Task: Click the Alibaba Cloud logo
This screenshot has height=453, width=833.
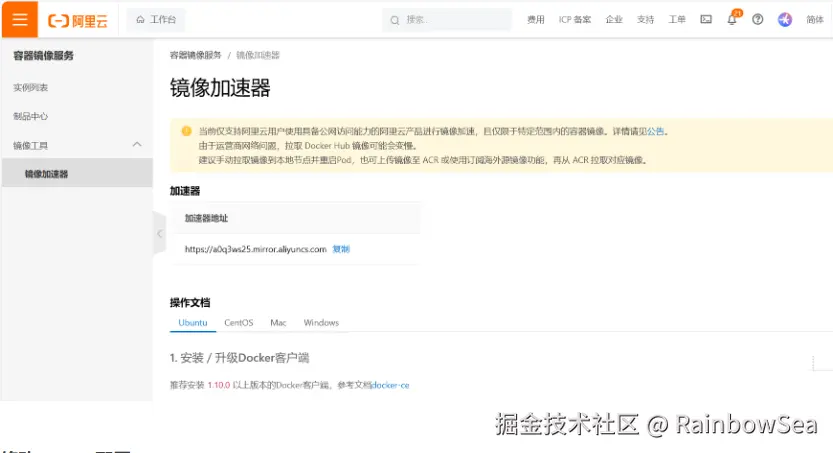Action: pyautogui.click(x=78, y=20)
